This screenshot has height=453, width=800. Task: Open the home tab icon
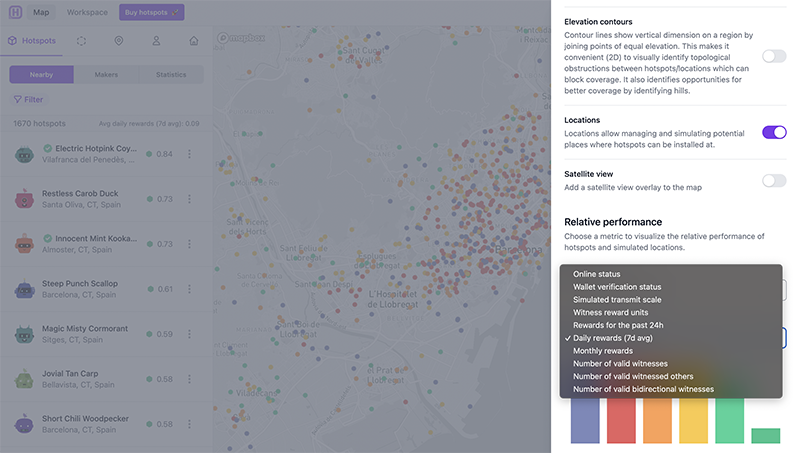(x=193, y=41)
